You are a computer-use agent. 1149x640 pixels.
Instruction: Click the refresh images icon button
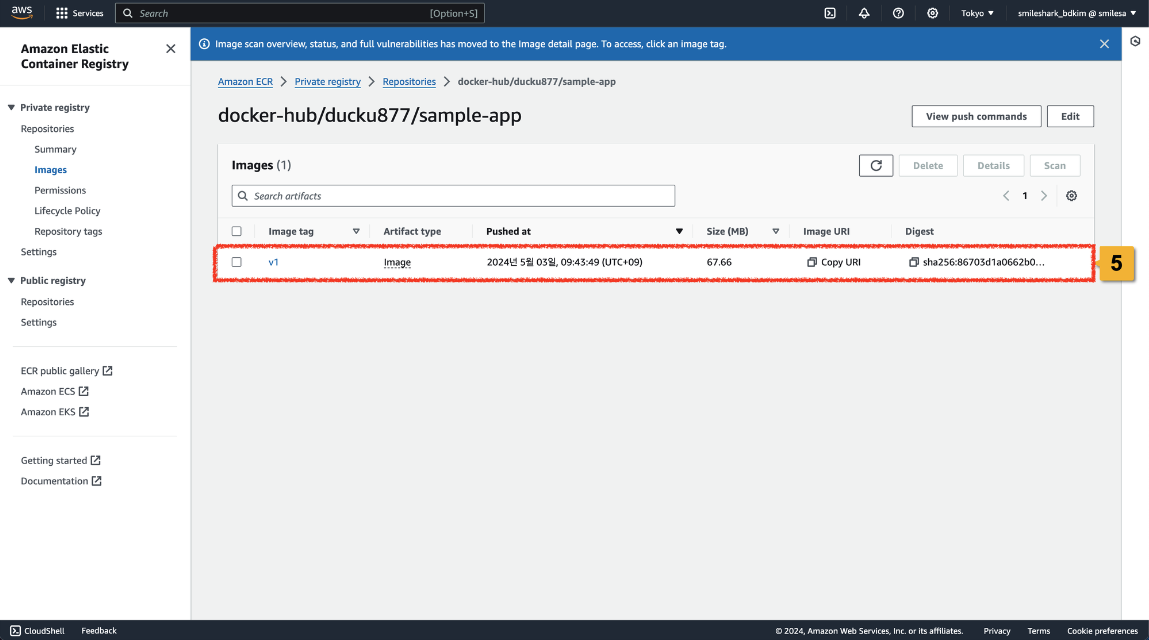coord(875,166)
